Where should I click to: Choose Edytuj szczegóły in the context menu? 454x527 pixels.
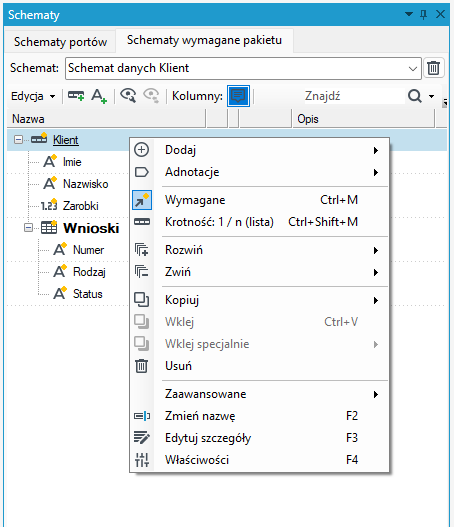(259, 438)
